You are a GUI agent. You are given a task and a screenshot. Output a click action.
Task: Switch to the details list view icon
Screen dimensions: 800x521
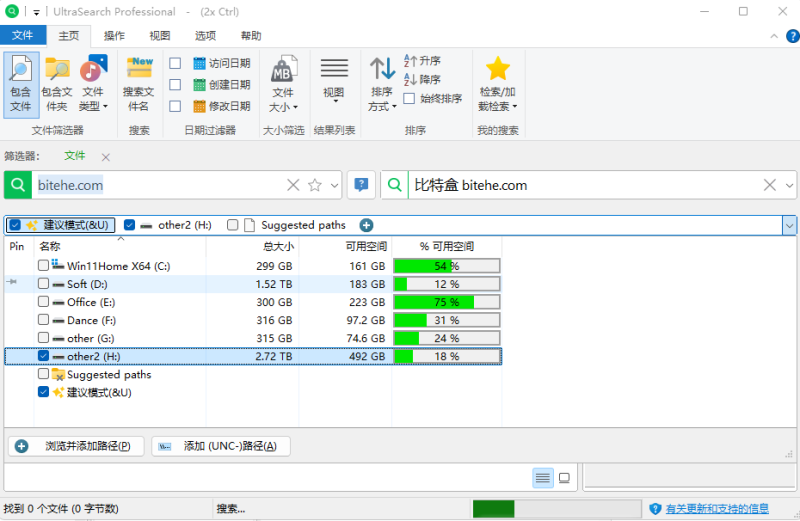[x=543, y=478]
